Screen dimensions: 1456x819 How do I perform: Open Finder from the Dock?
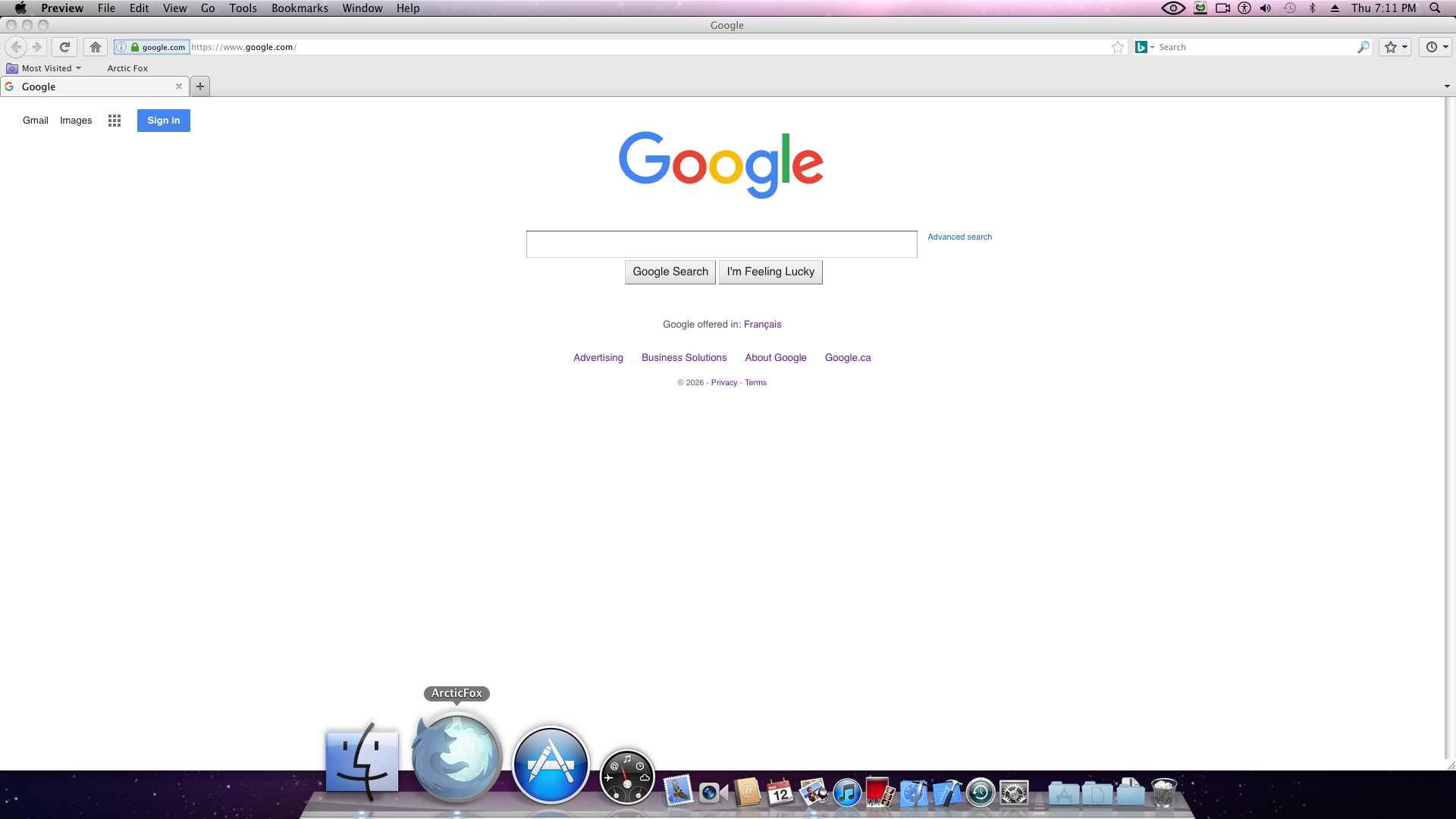[x=362, y=761]
